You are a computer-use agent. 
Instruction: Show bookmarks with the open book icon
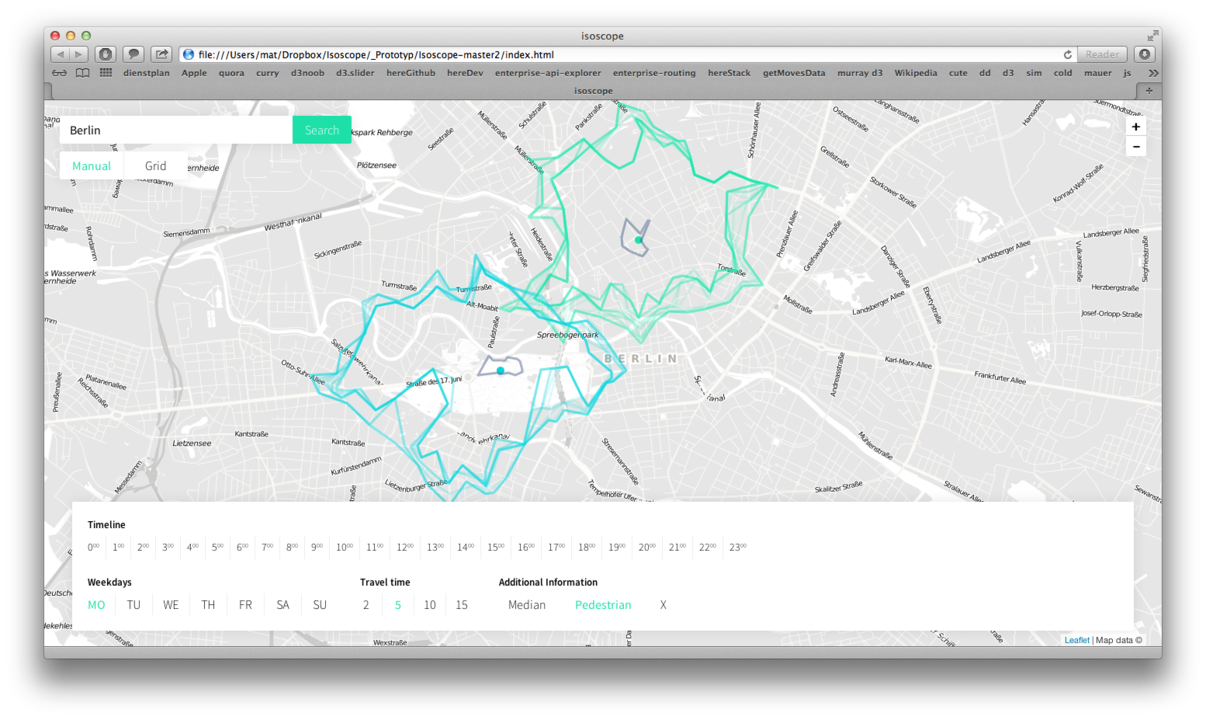click(82, 73)
